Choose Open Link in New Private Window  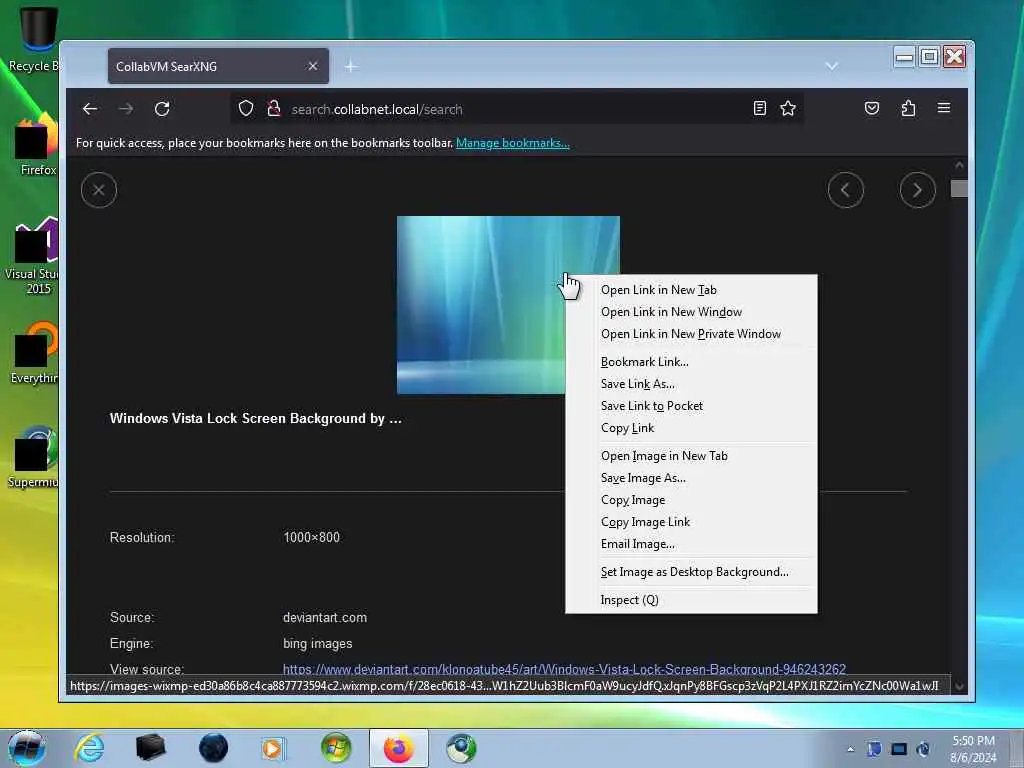(691, 334)
